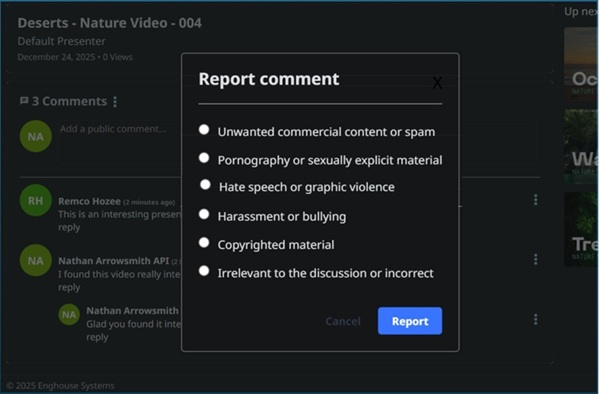Choose Hate speech or graphic violence
The height and width of the screenshot is (394, 600).
coord(205,185)
